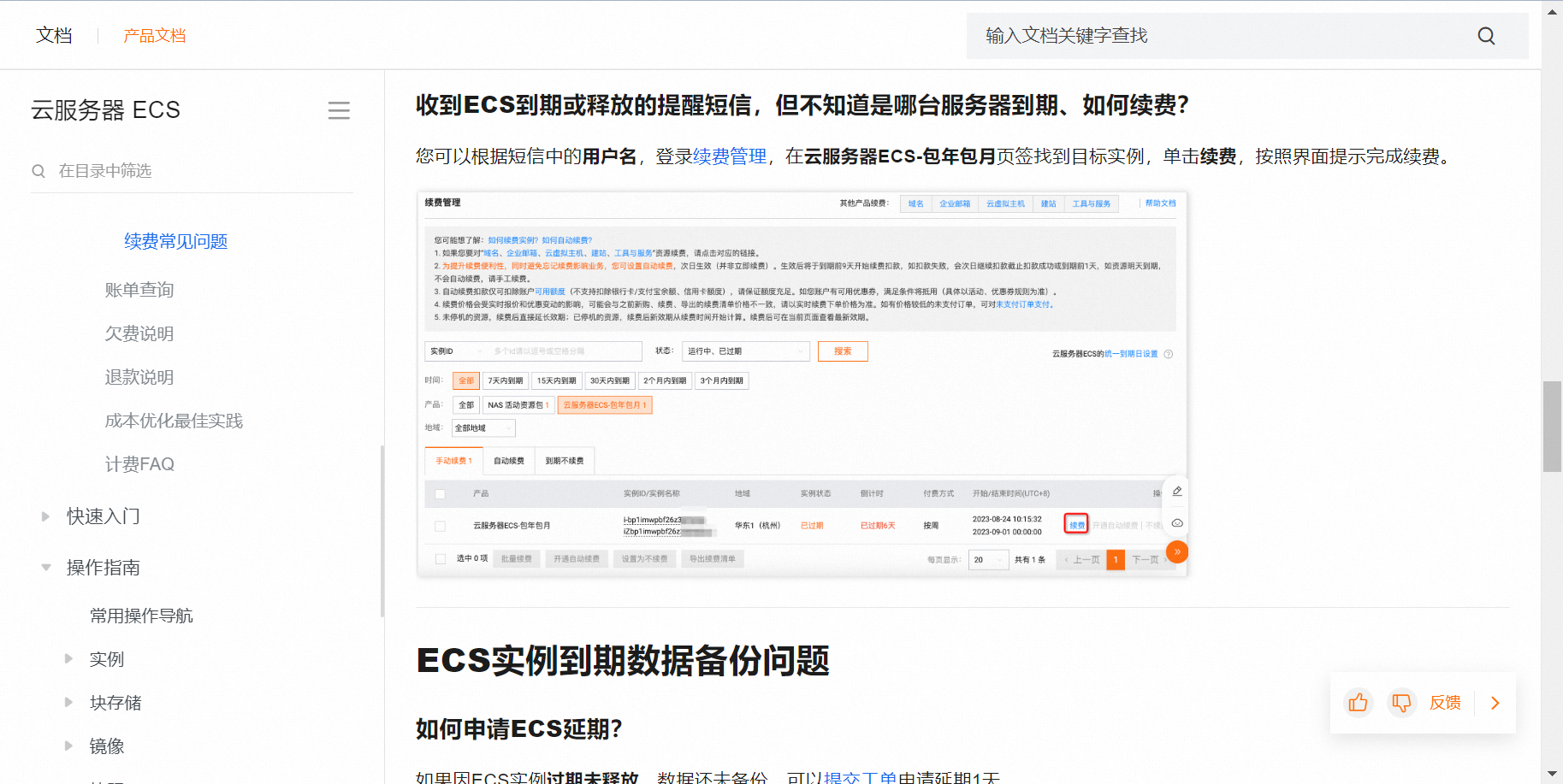The height and width of the screenshot is (784, 1563).
Task: Click the 如何申请ECS延期? heading
Action: tap(518, 729)
